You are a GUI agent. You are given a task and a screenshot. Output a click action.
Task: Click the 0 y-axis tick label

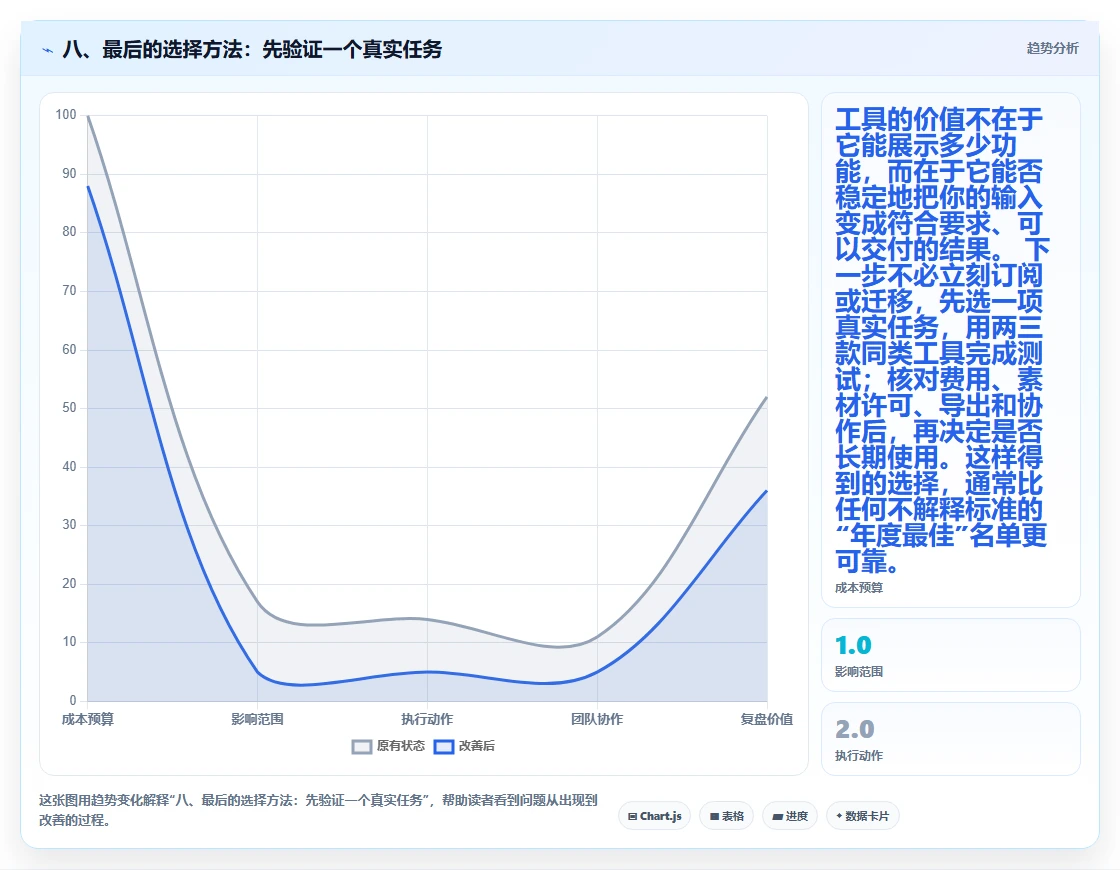(73, 700)
